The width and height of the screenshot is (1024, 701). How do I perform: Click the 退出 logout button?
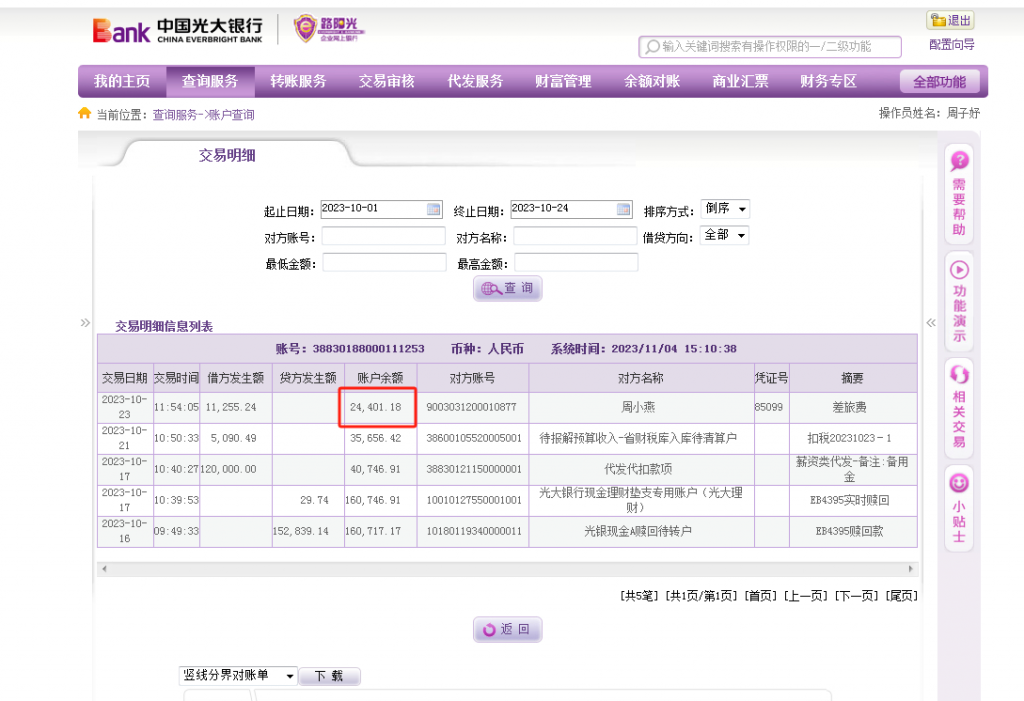950,21
